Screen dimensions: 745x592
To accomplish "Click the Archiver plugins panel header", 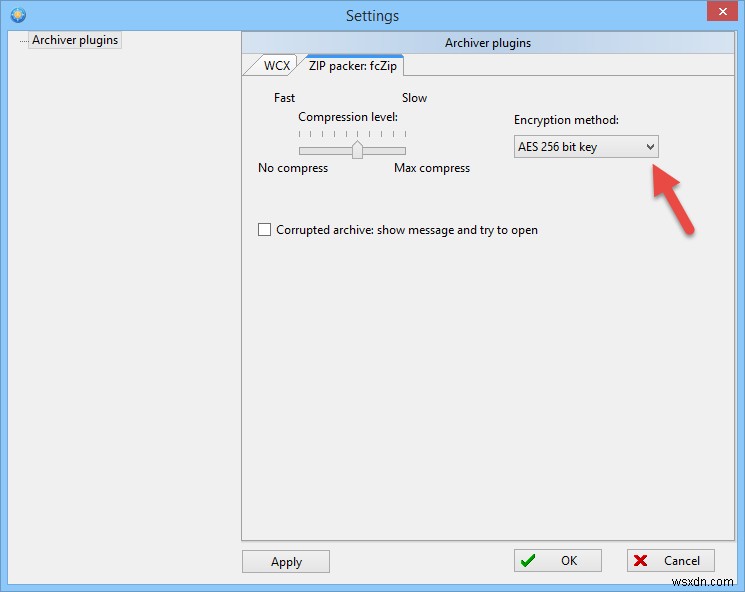I will coord(488,43).
